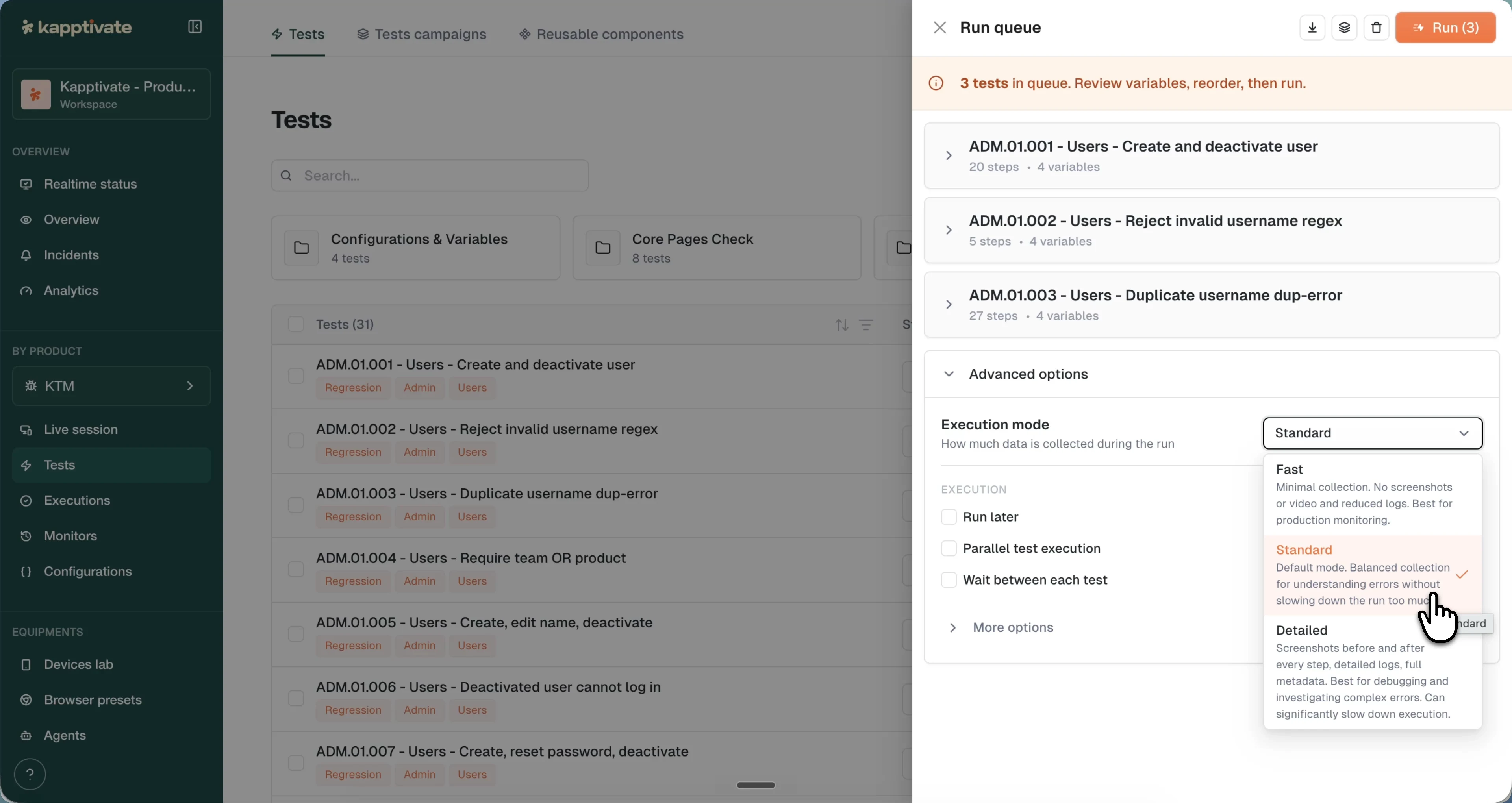Open ADM.01.004 Require team OR product test
The image size is (1512, 803).
coord(471,558)
